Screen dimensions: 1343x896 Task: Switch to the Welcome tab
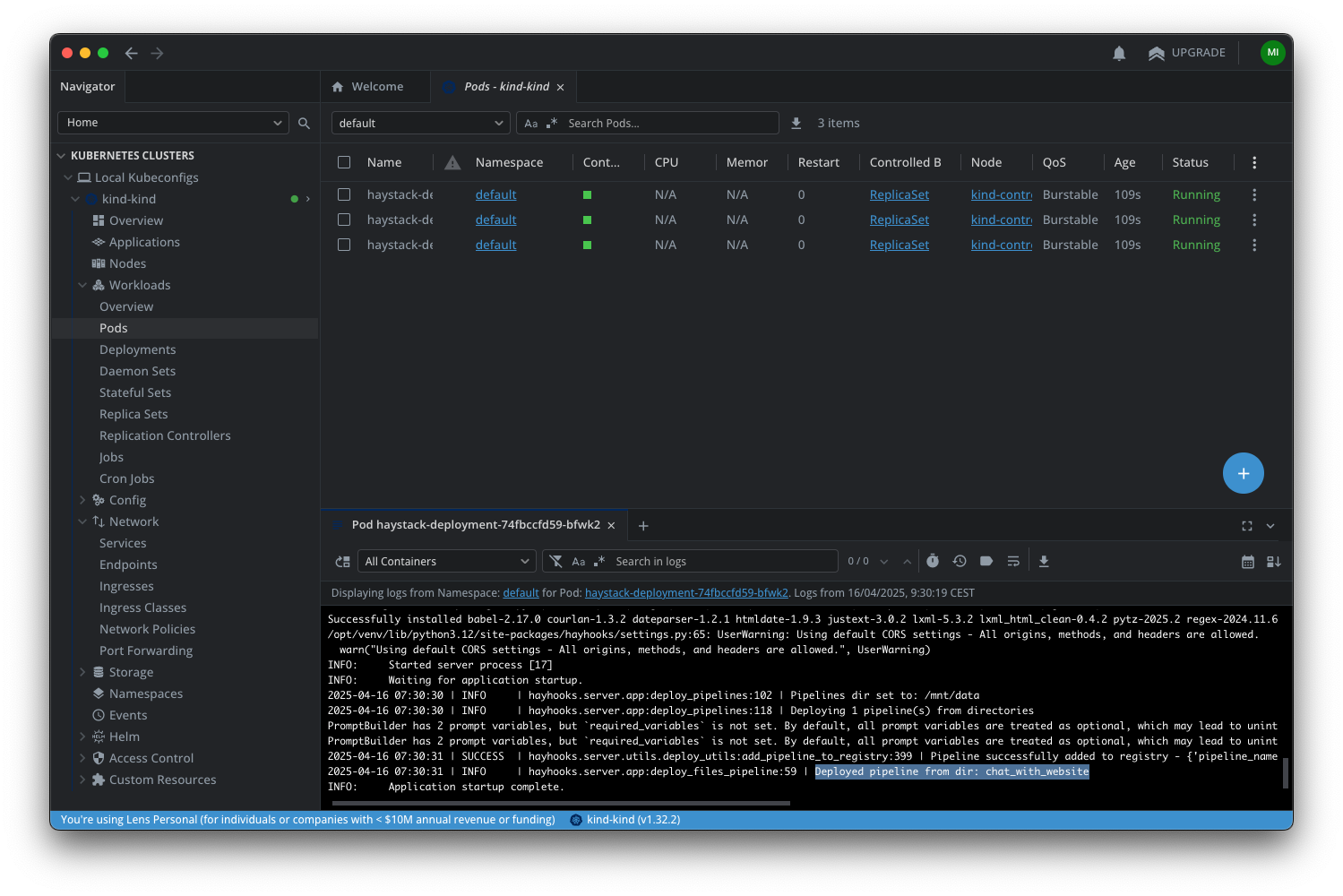[x=374, y=86]
